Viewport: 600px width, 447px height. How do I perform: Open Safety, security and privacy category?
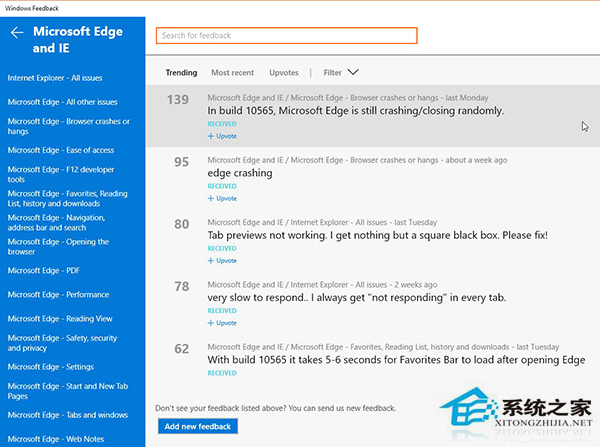point(62,343)
